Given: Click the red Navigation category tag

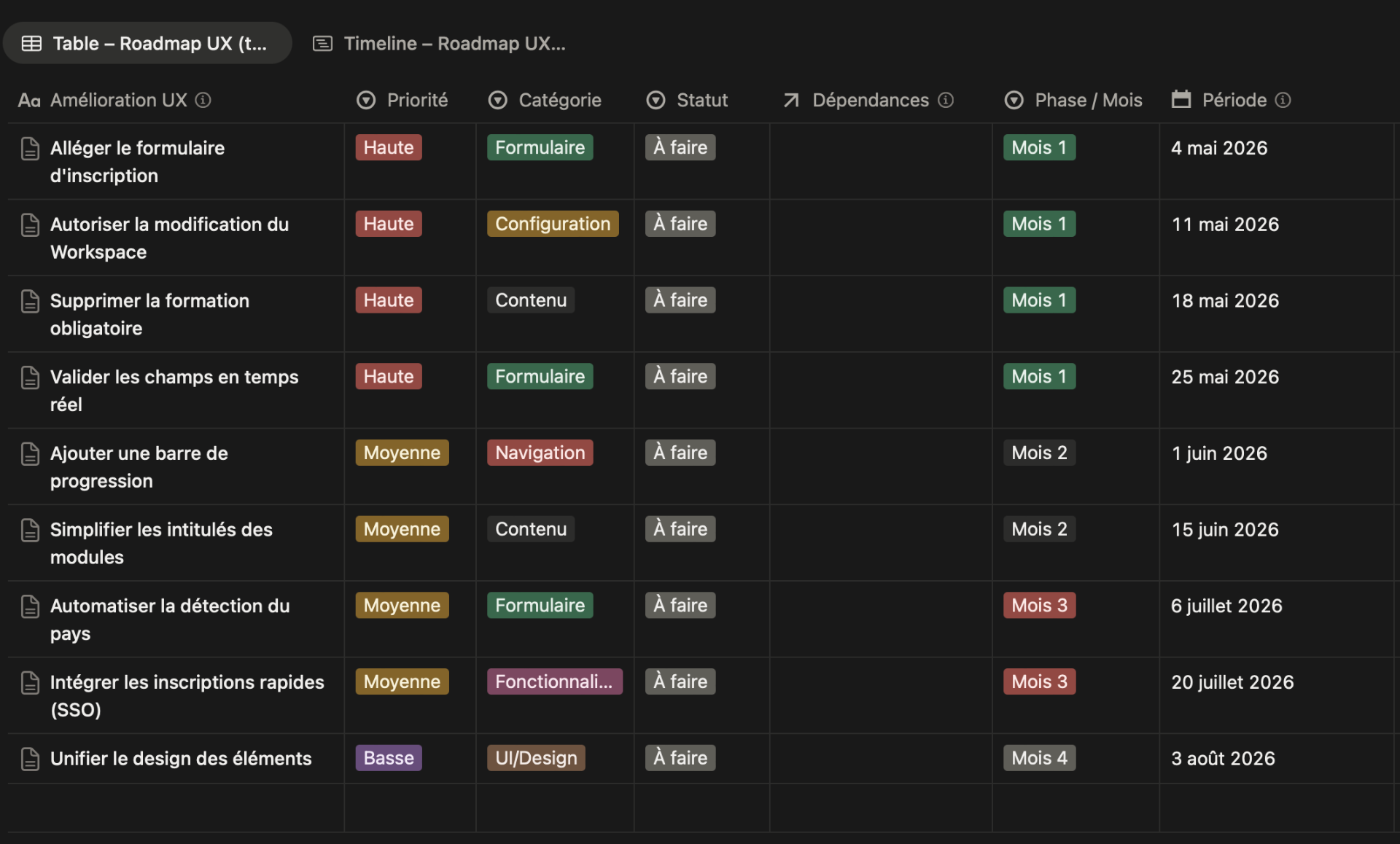Looking at the screenshot, I should 540,453.
